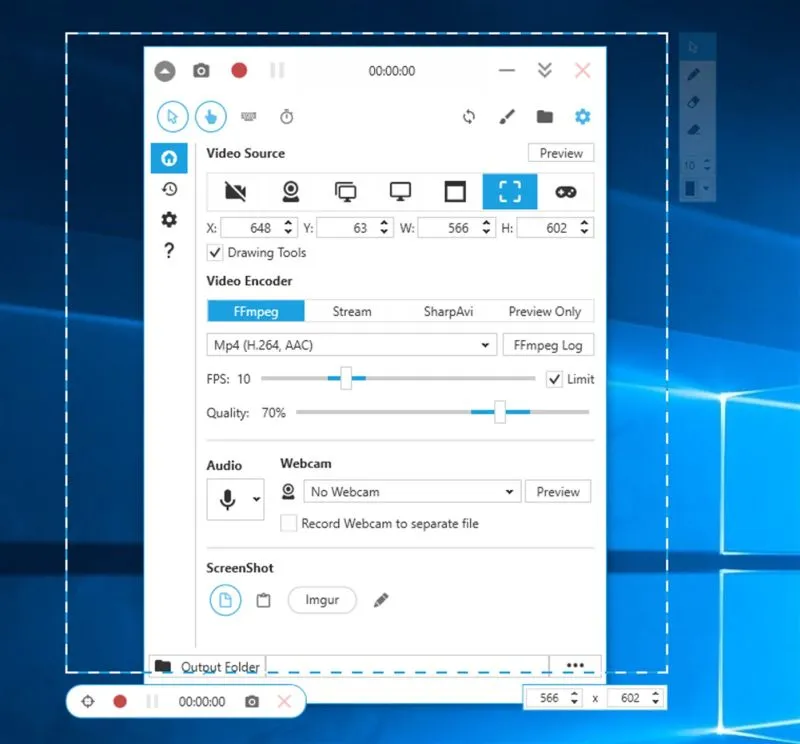Enable Record Webcam to separate file
Image resolution: width=800 pixels, height=744 pixels.
click(x=288, y=523)
